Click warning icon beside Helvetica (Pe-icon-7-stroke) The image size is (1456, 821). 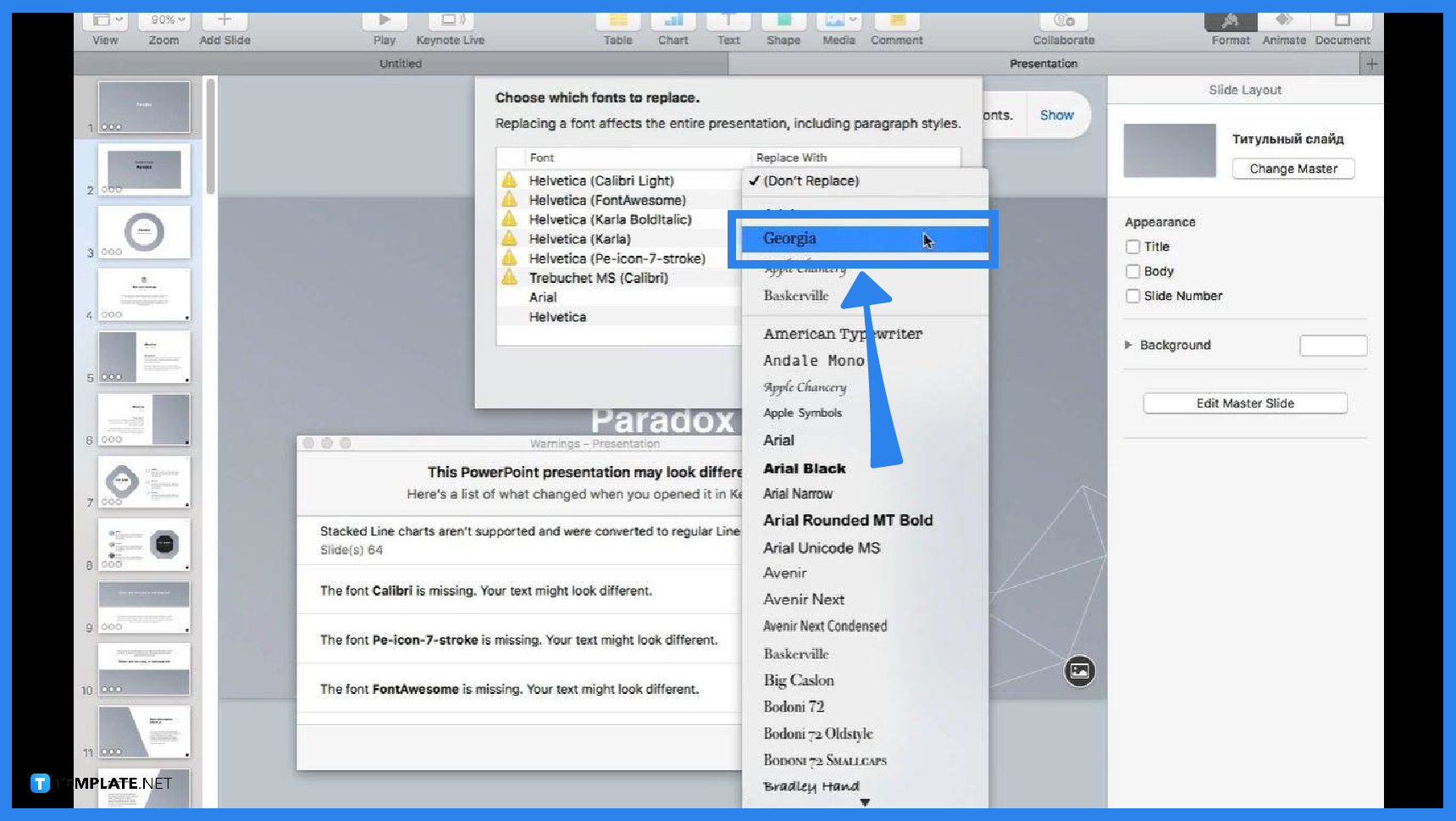(509, 258)
